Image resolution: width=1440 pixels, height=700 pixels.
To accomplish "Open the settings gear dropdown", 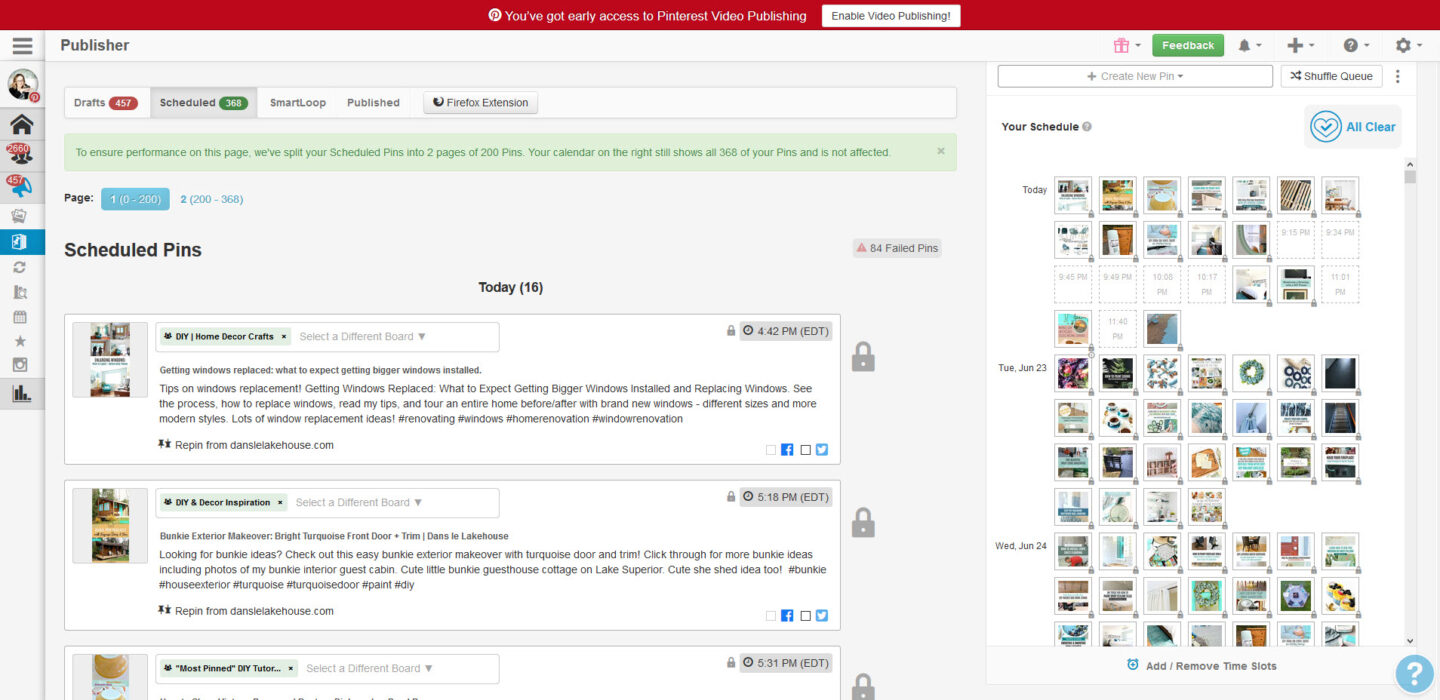I will pos(1408,46).
